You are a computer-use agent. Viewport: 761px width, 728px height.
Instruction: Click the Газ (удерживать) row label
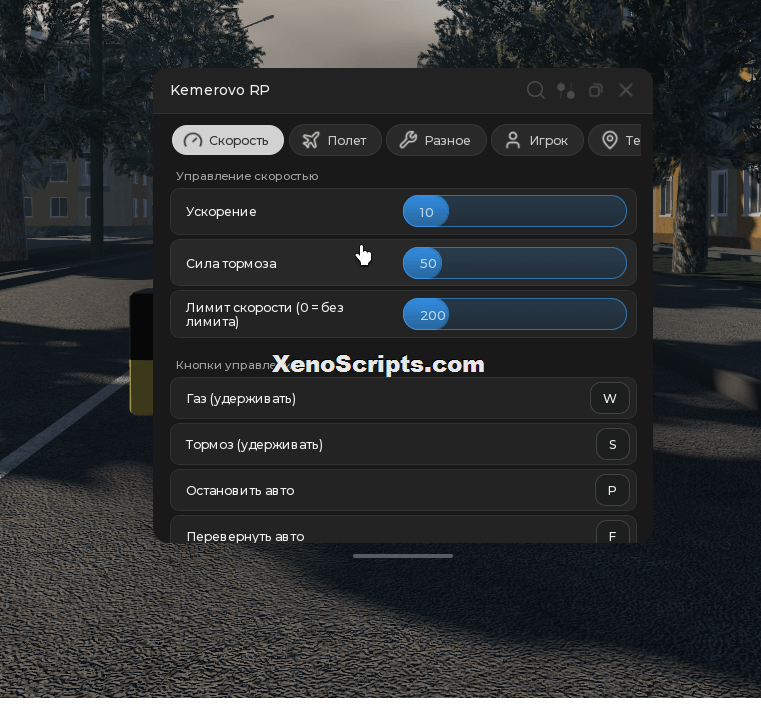(241, 399)
